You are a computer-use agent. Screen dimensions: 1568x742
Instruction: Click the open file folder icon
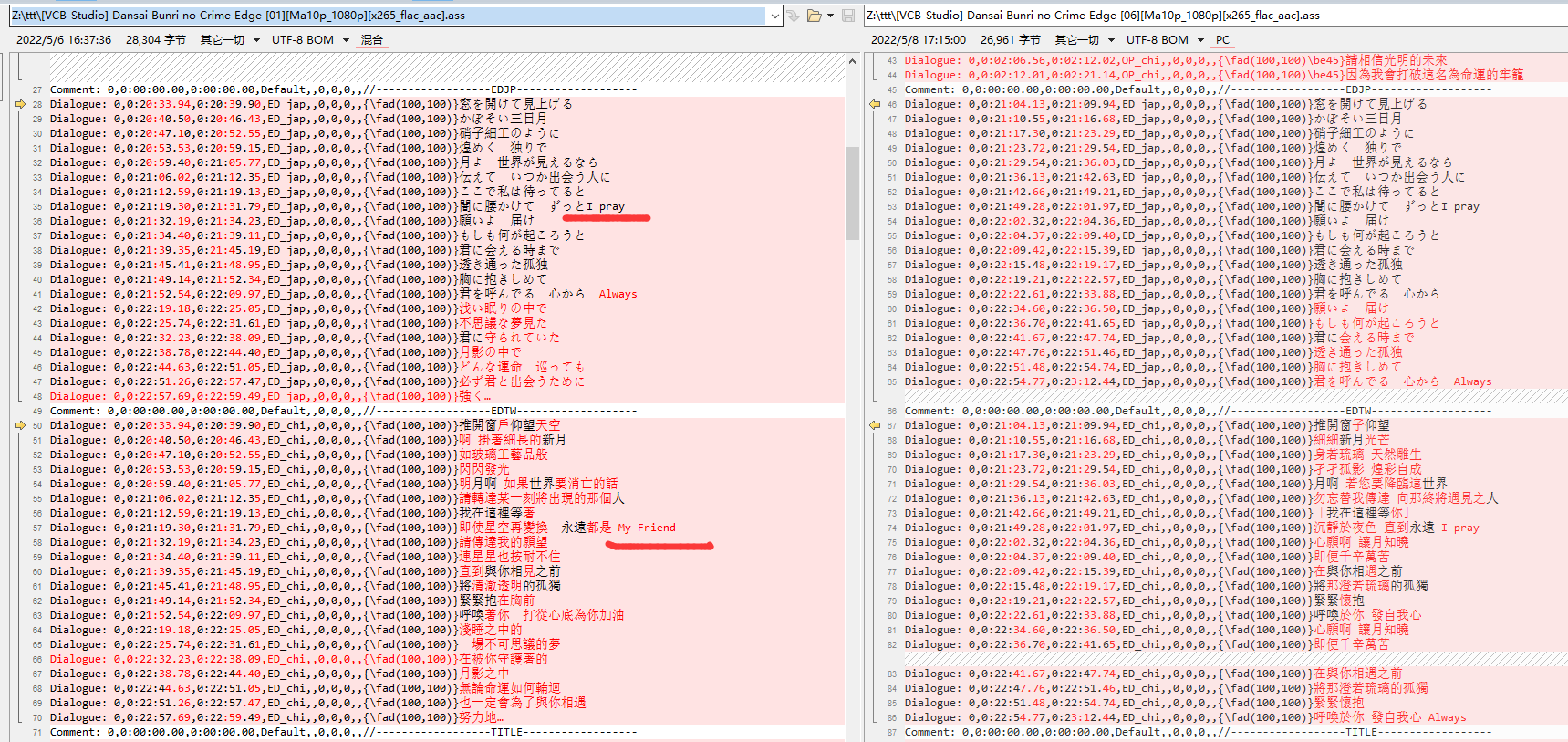(814, 16)
